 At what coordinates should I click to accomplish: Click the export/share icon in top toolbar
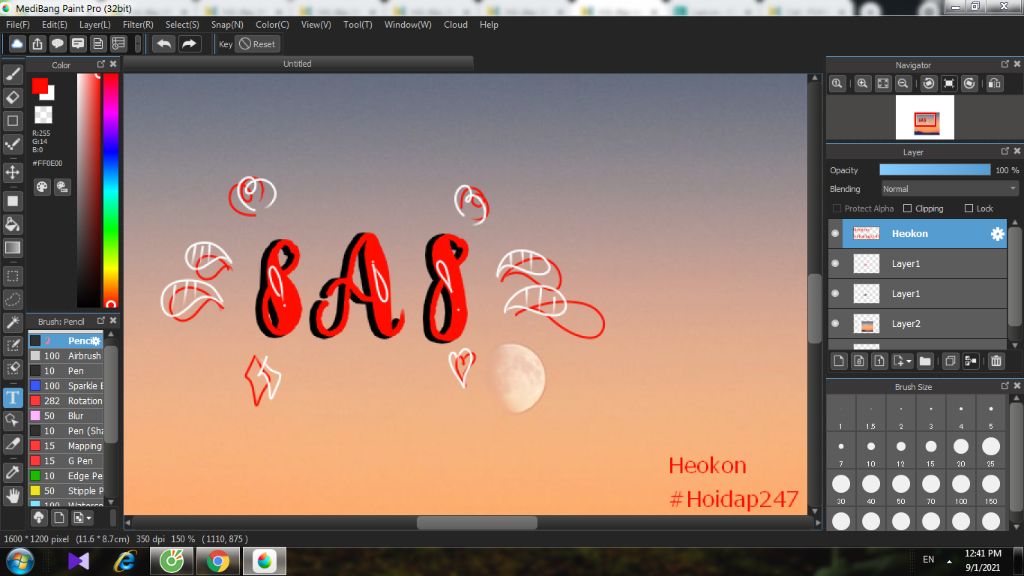(37, 44)
